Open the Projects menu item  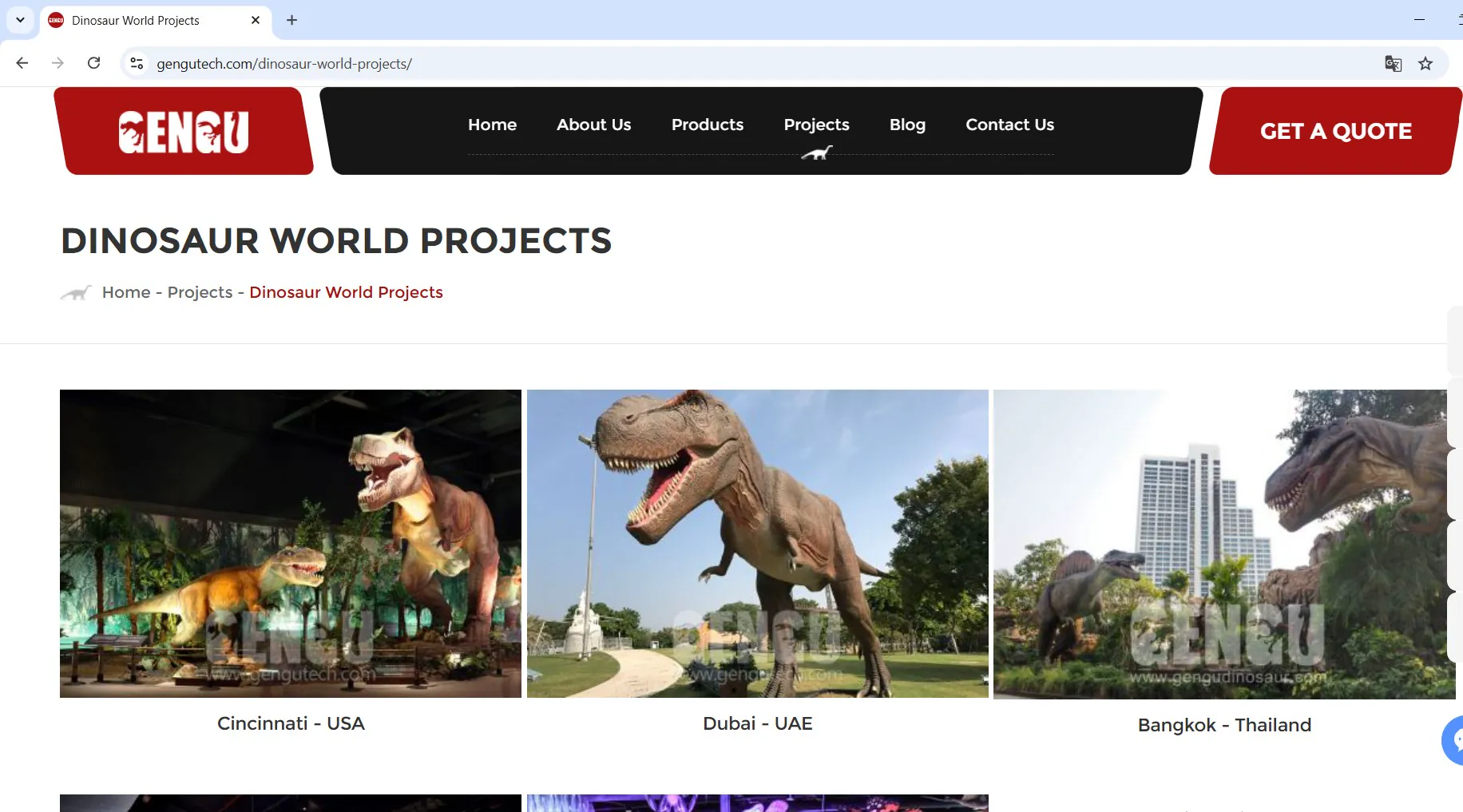816,125
